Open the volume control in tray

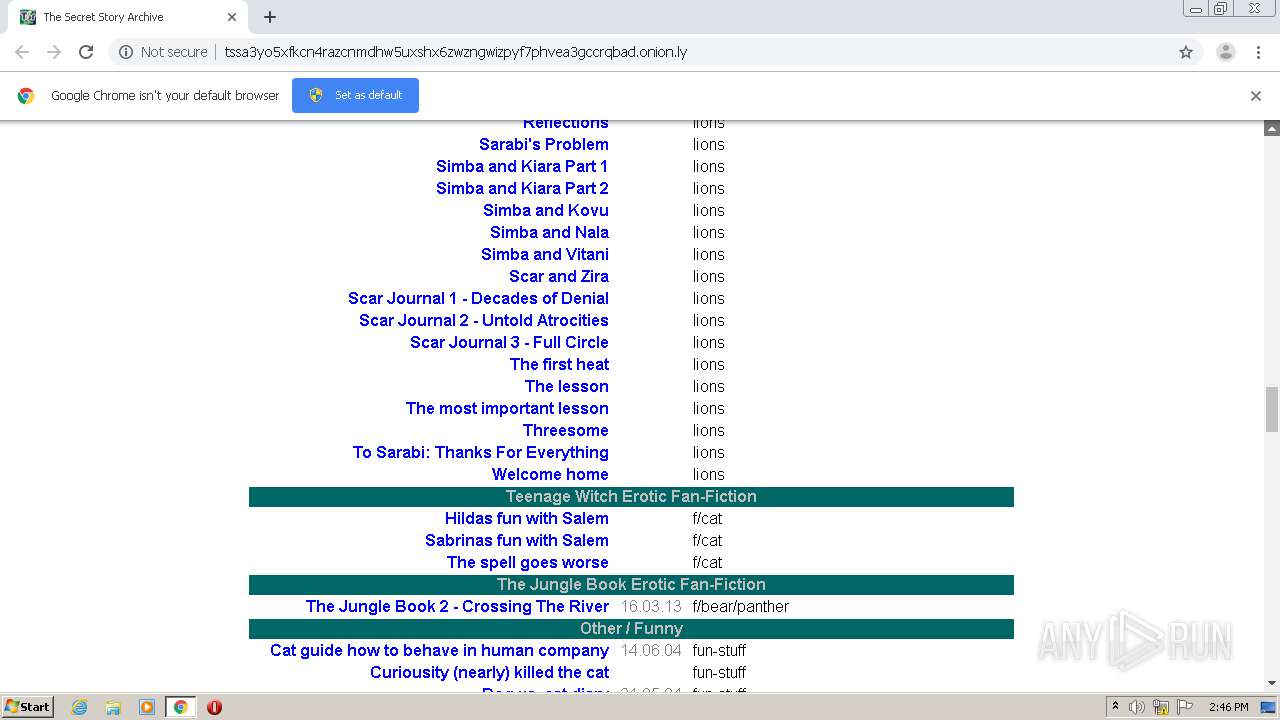tap(1137, 707)
